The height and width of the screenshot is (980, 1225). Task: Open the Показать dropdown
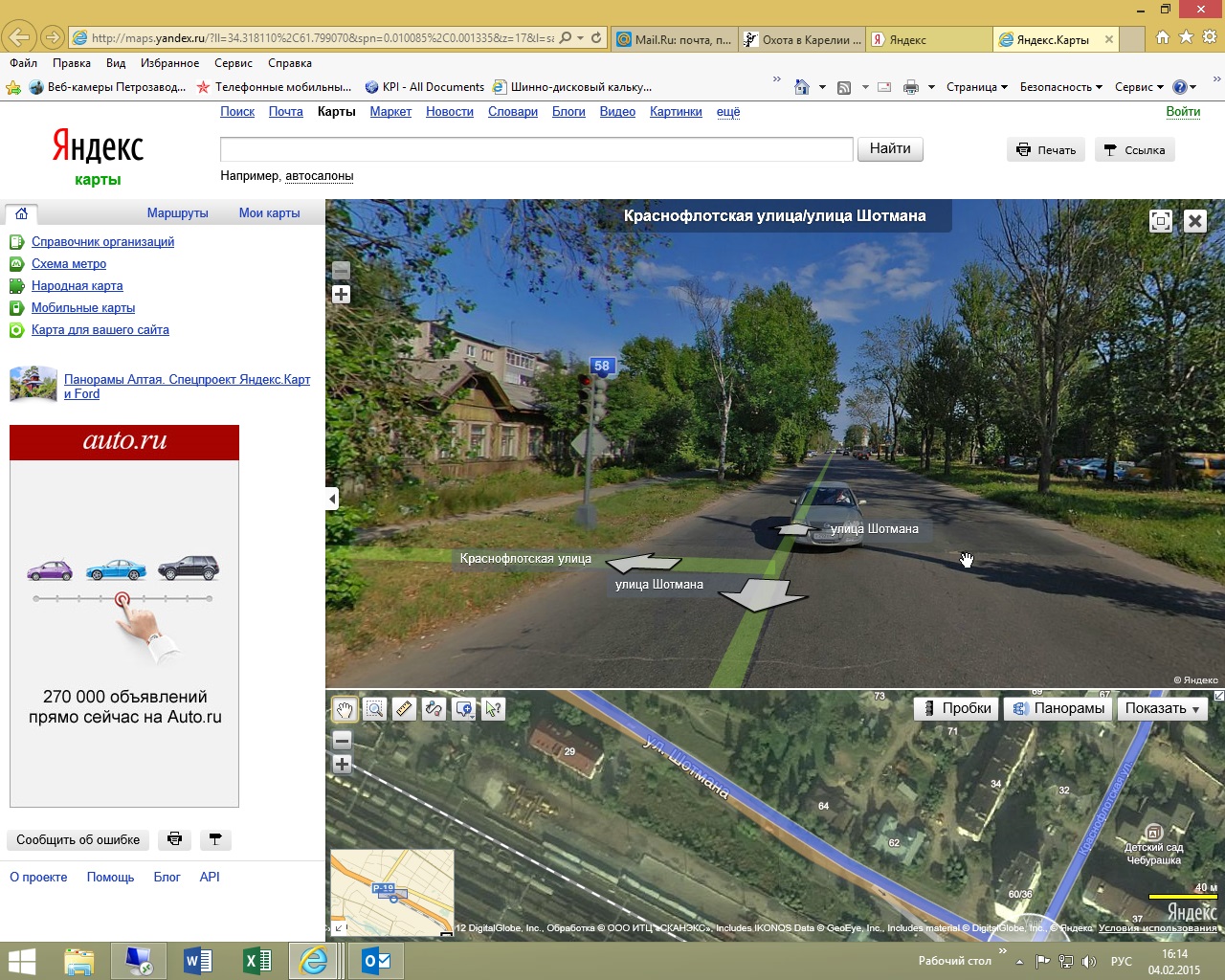click(x=1162, y=708)
